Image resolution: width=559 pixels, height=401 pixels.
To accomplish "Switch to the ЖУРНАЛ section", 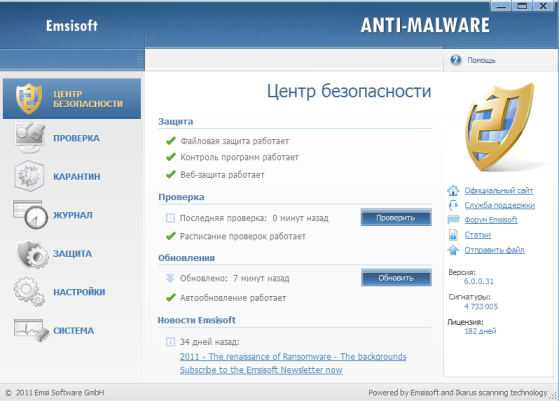I will click(73, 215).
